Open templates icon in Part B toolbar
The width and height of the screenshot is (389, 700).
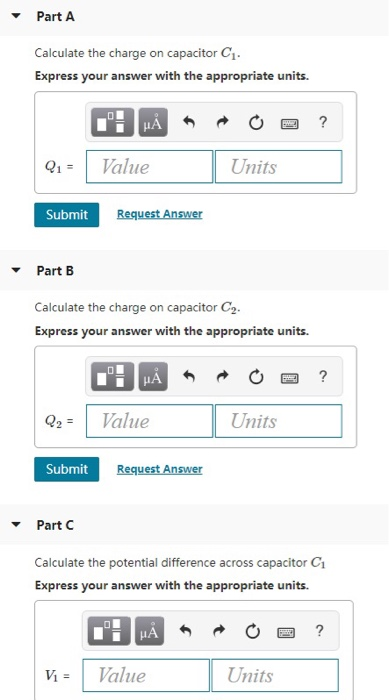(113, 376)
